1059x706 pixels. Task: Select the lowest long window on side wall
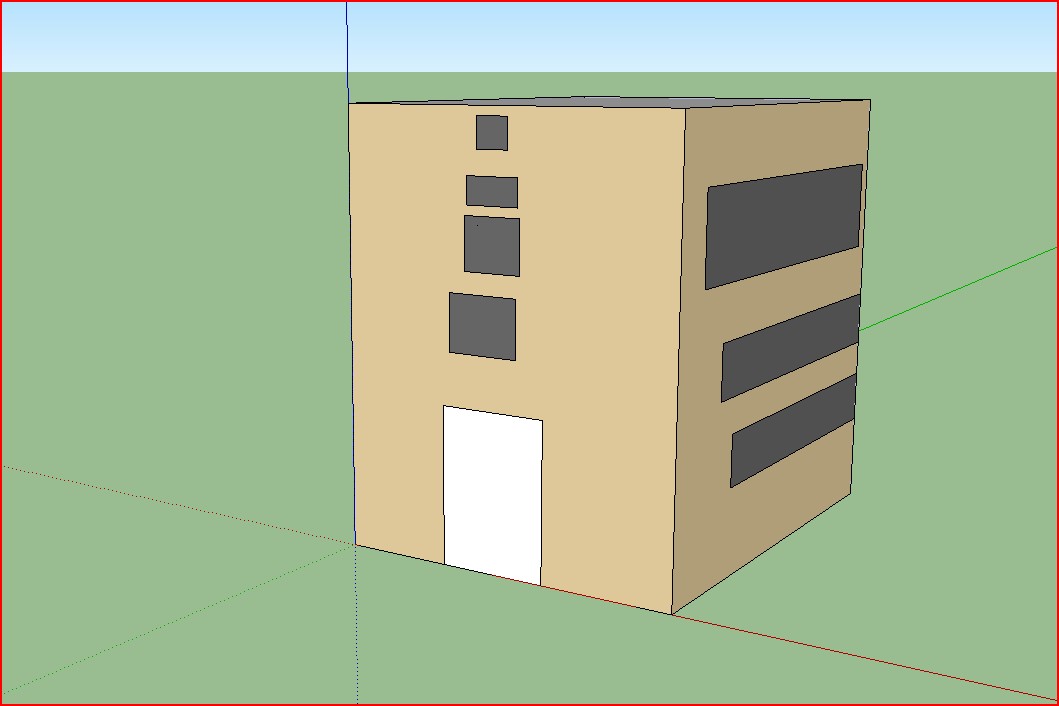pyautogui.click(x=793, y=431)
